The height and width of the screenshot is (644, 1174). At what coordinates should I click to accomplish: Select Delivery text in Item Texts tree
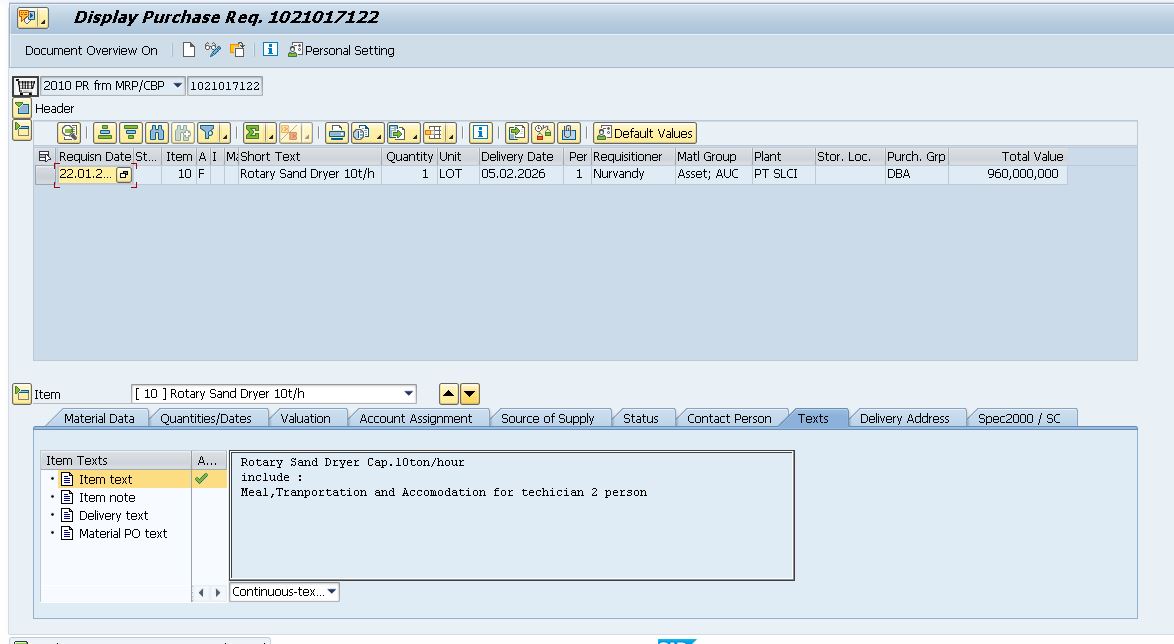click(113, 516)
